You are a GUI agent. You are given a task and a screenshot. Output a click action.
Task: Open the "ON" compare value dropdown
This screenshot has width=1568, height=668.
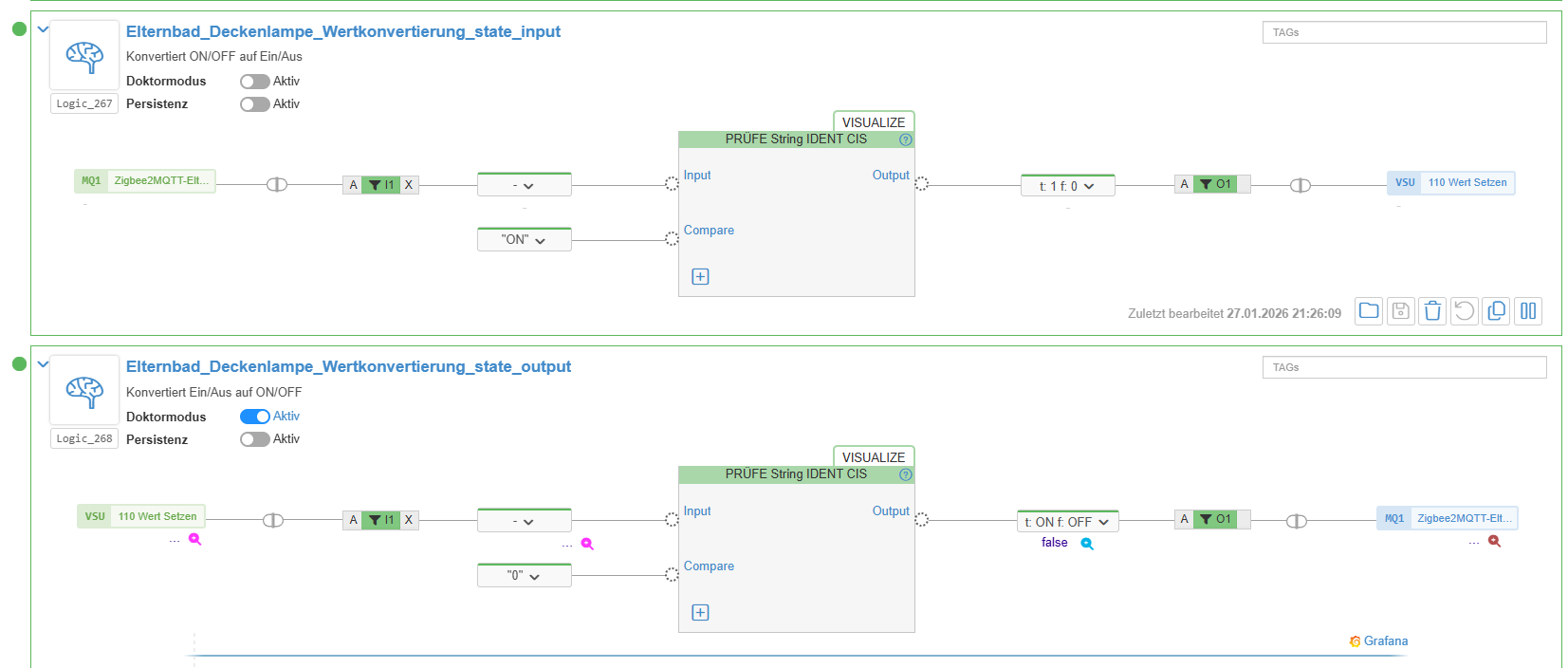[524, 240]
